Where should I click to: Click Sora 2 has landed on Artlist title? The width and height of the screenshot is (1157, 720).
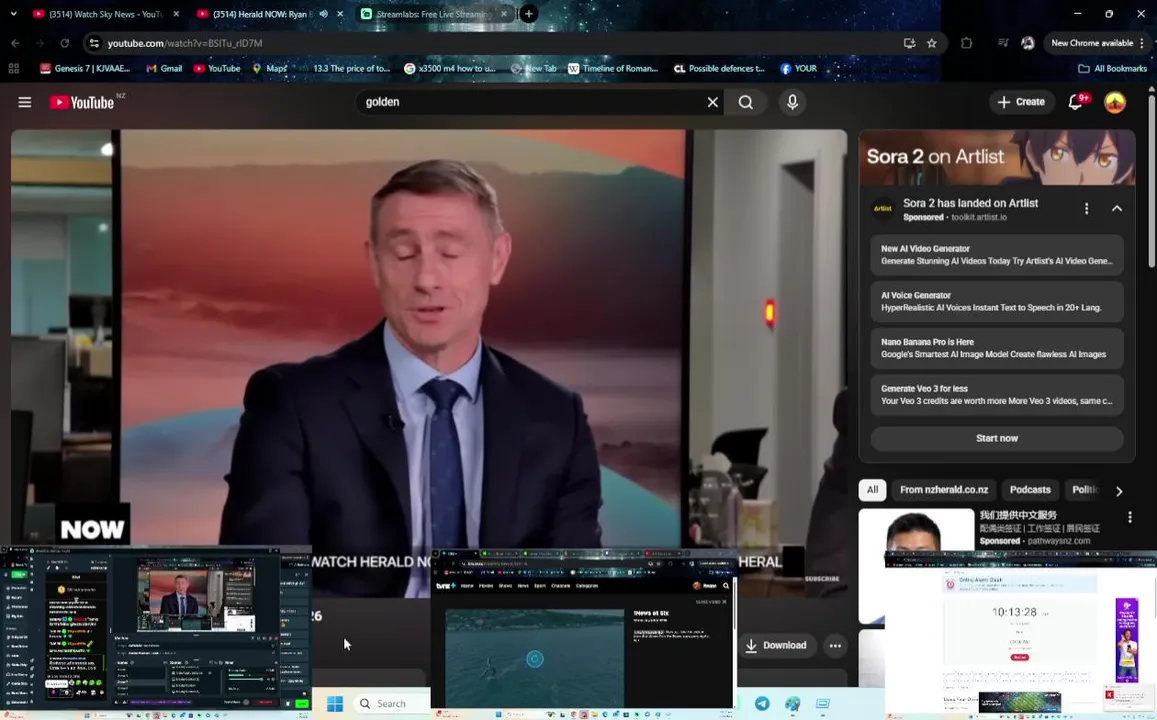click(x=970, y=203)
